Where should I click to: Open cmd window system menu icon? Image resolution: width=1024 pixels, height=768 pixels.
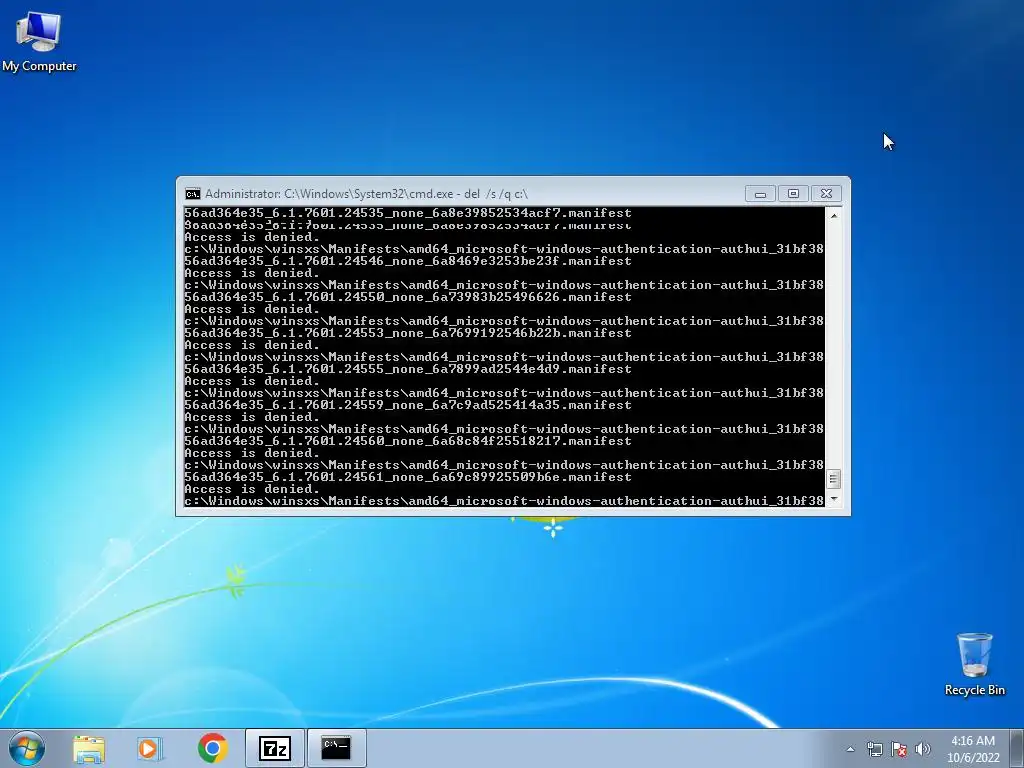pos(193,194)
